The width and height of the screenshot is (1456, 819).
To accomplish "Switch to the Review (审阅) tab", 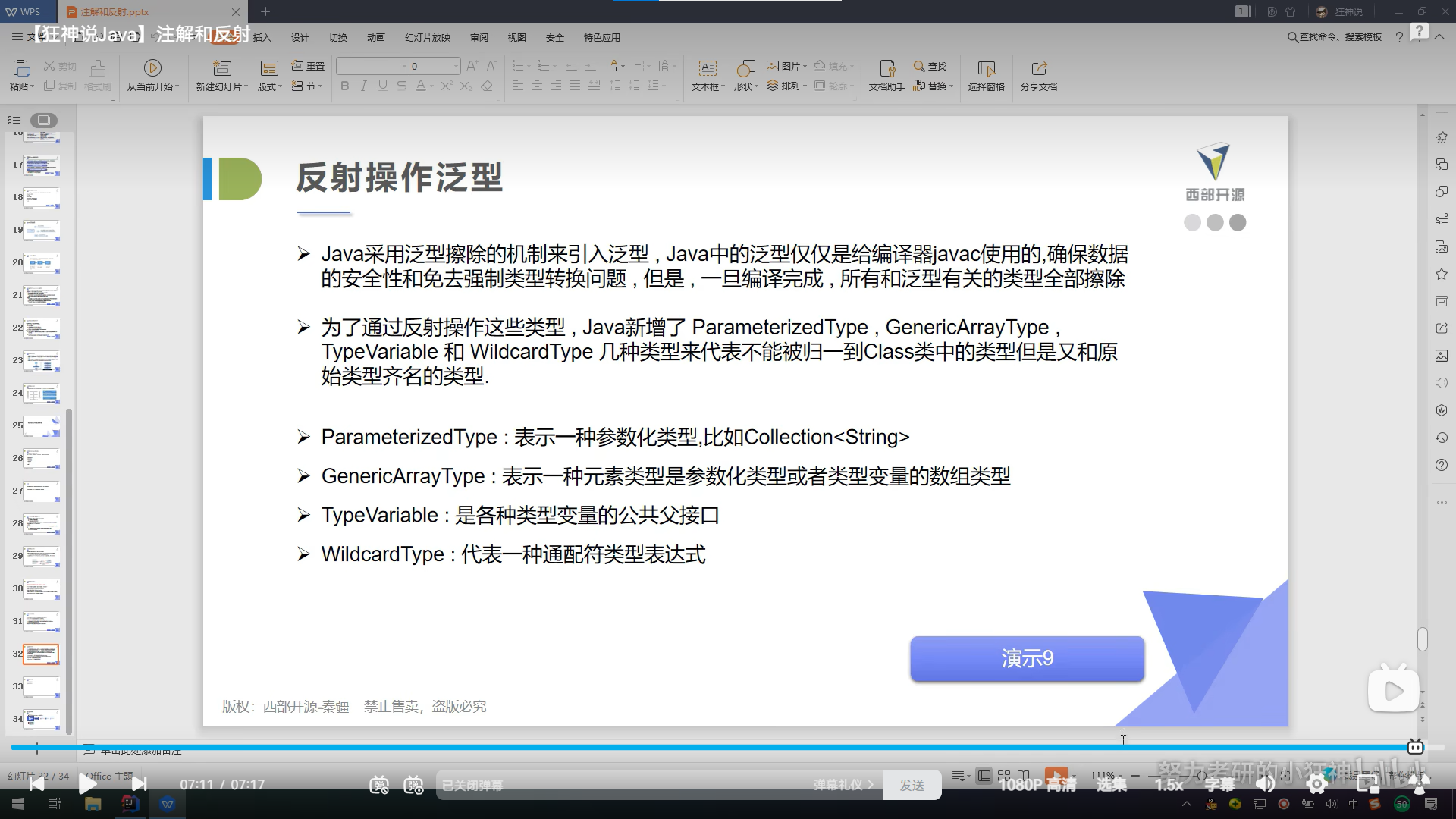I will pyautogui.click(x=479, y=37).
